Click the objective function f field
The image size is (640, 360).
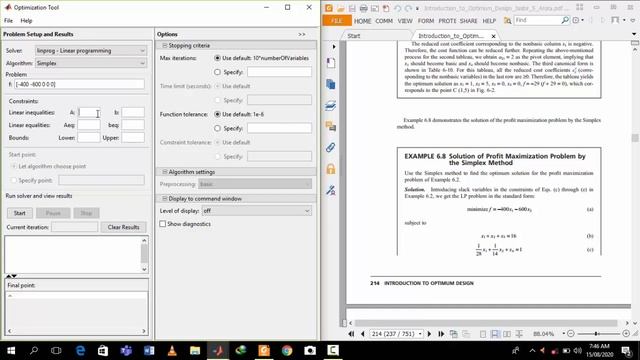click(x=79, y=84)
